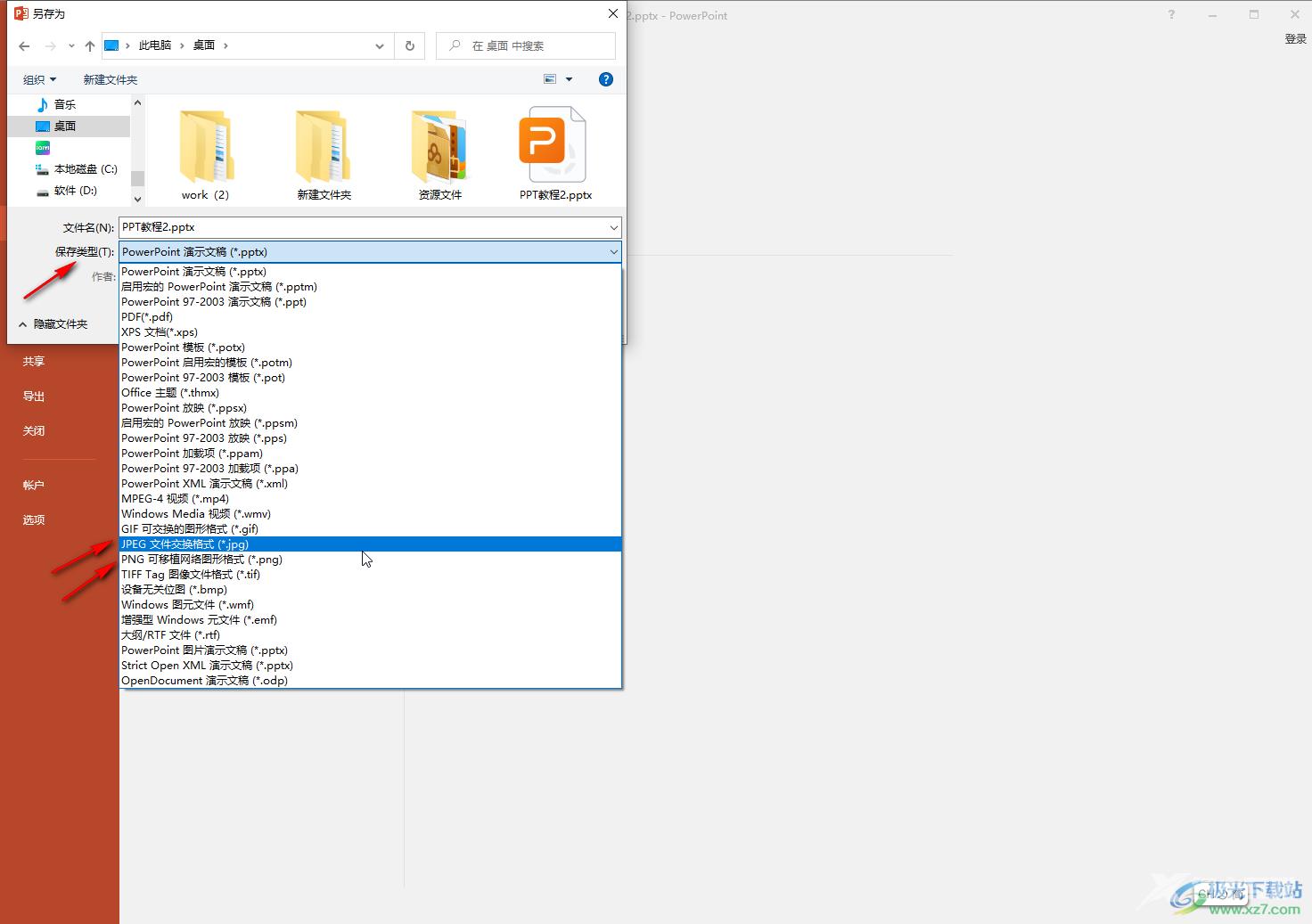This screenshot has width=1312, height=924.
Task: Choose PowerPoint 模板 (*.potx)
Action: click(x=371, y=348)
